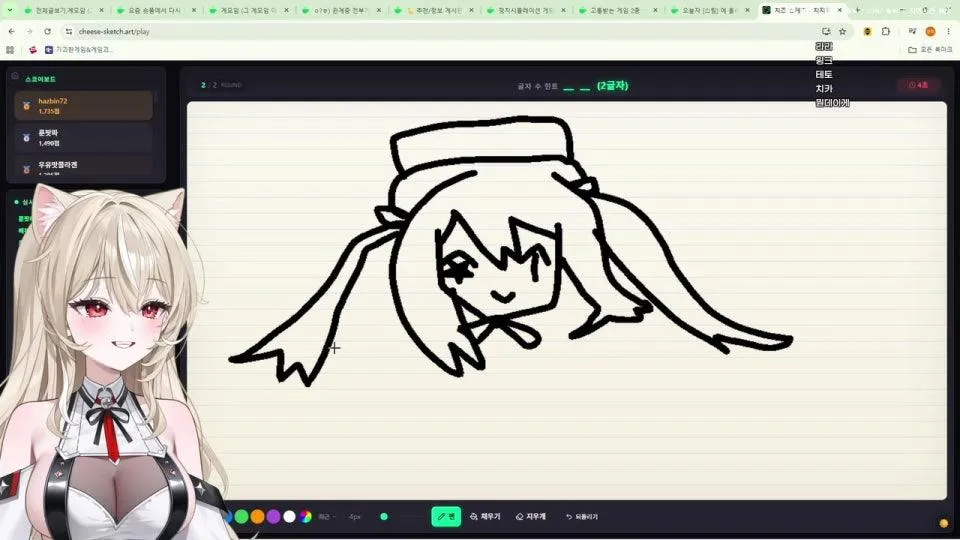Open the apps grid in bookmarks bar
The width and height of the screenshot is (960, 540).
tap(10, 50)
